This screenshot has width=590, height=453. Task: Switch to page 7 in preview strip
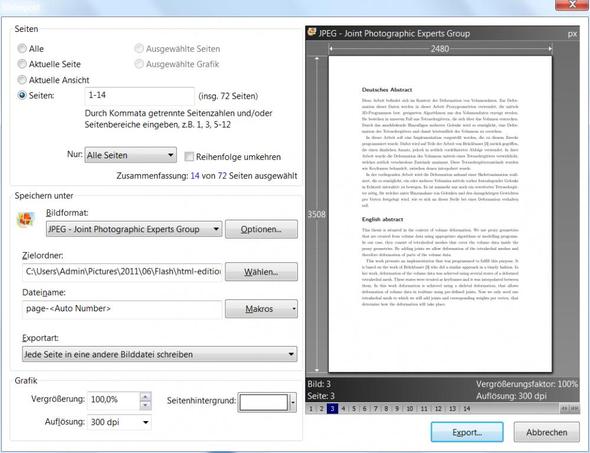[x=375, y=409]
